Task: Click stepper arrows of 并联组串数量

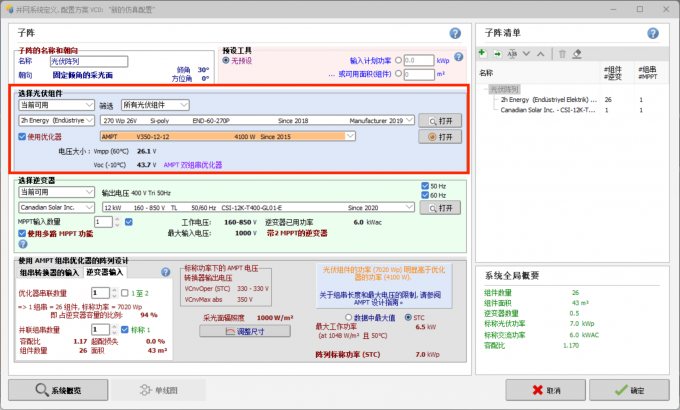Action: tap(114, 330)
